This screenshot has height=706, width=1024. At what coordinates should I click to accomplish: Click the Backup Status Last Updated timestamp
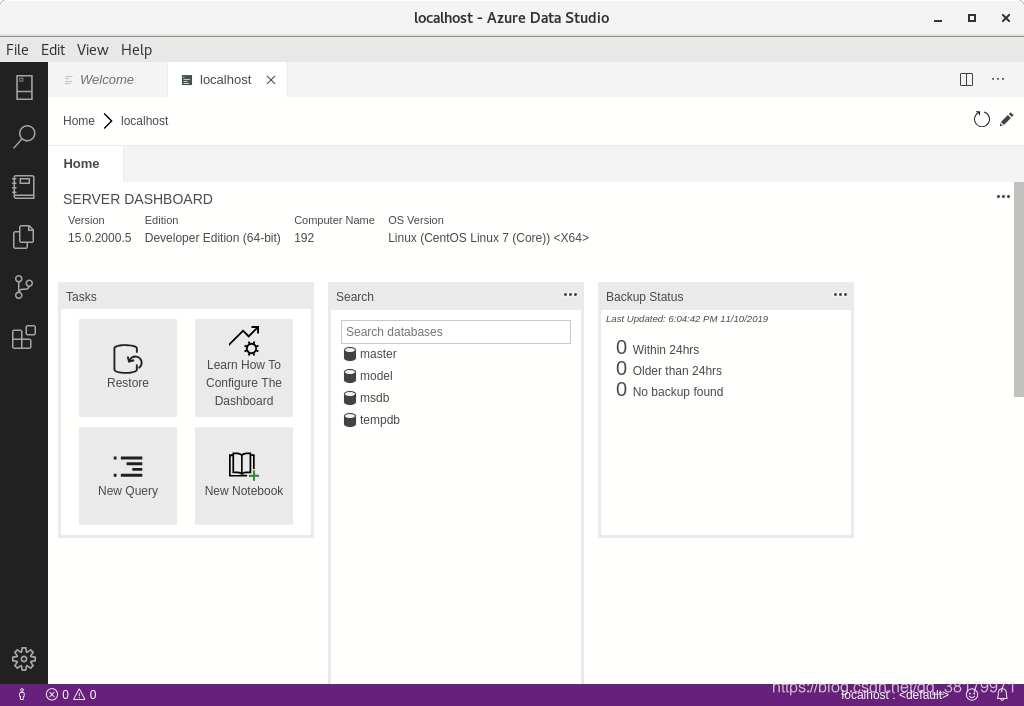point(687,319)
